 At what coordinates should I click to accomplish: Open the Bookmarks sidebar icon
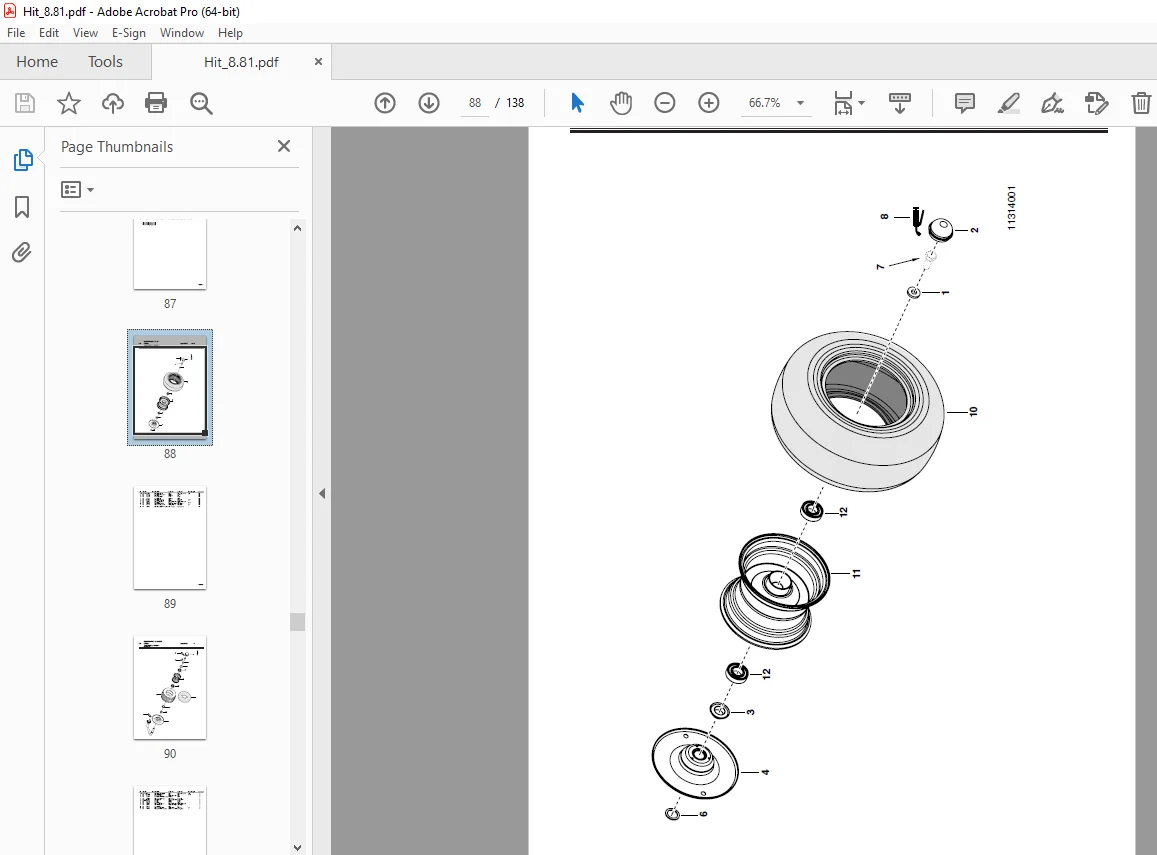pos(22,207)
